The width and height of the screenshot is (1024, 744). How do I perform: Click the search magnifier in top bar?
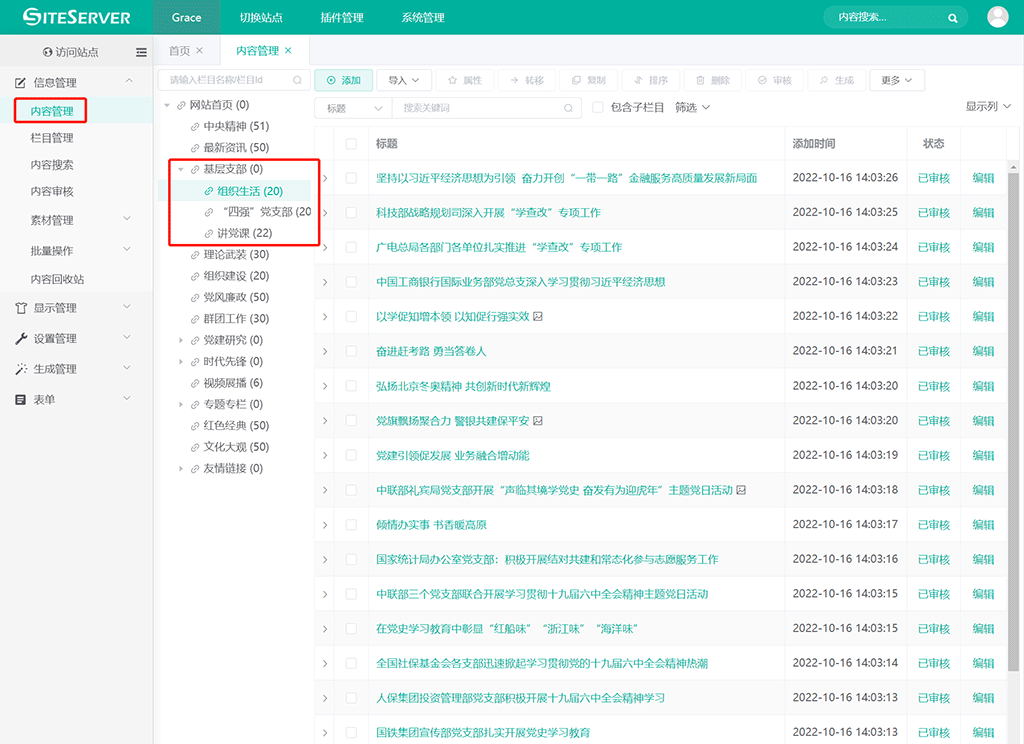[953, 18]
